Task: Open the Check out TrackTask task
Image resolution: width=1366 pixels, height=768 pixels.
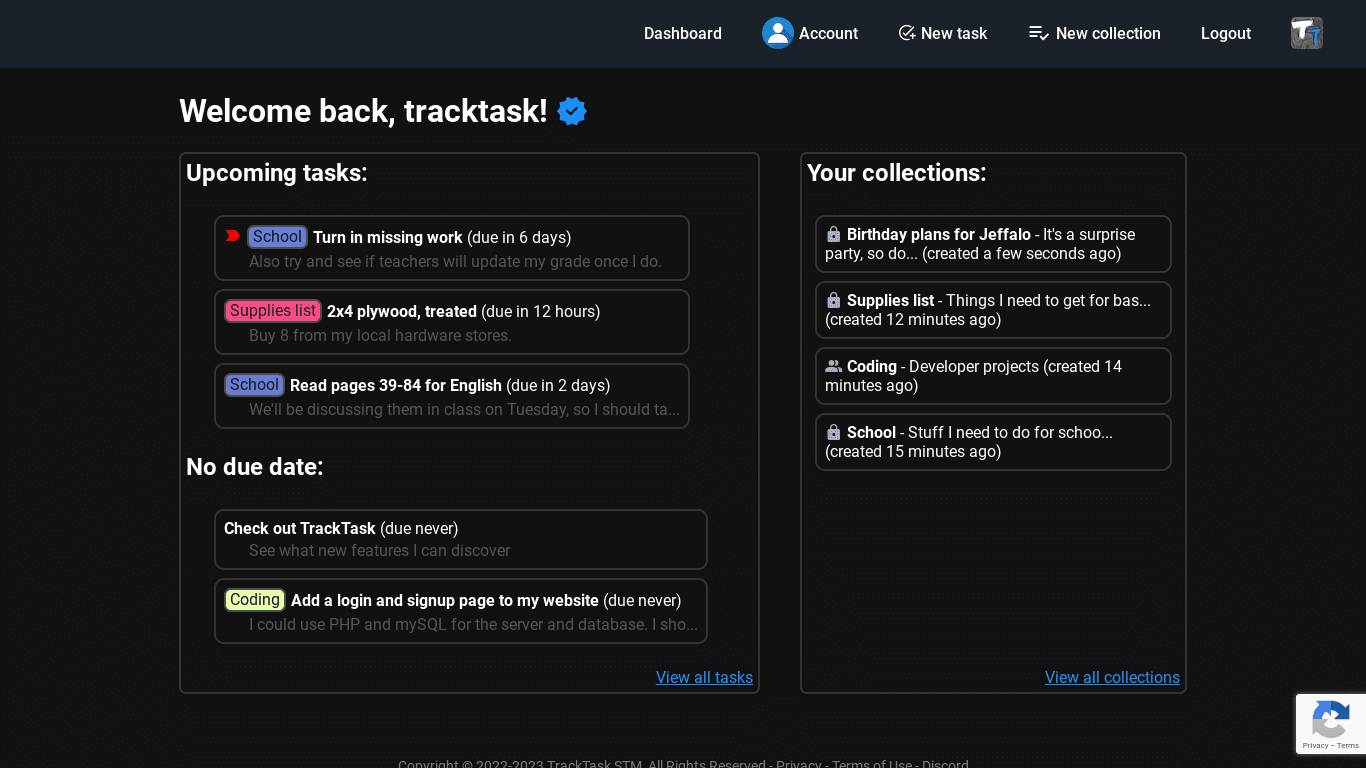Action: [461, 539]
